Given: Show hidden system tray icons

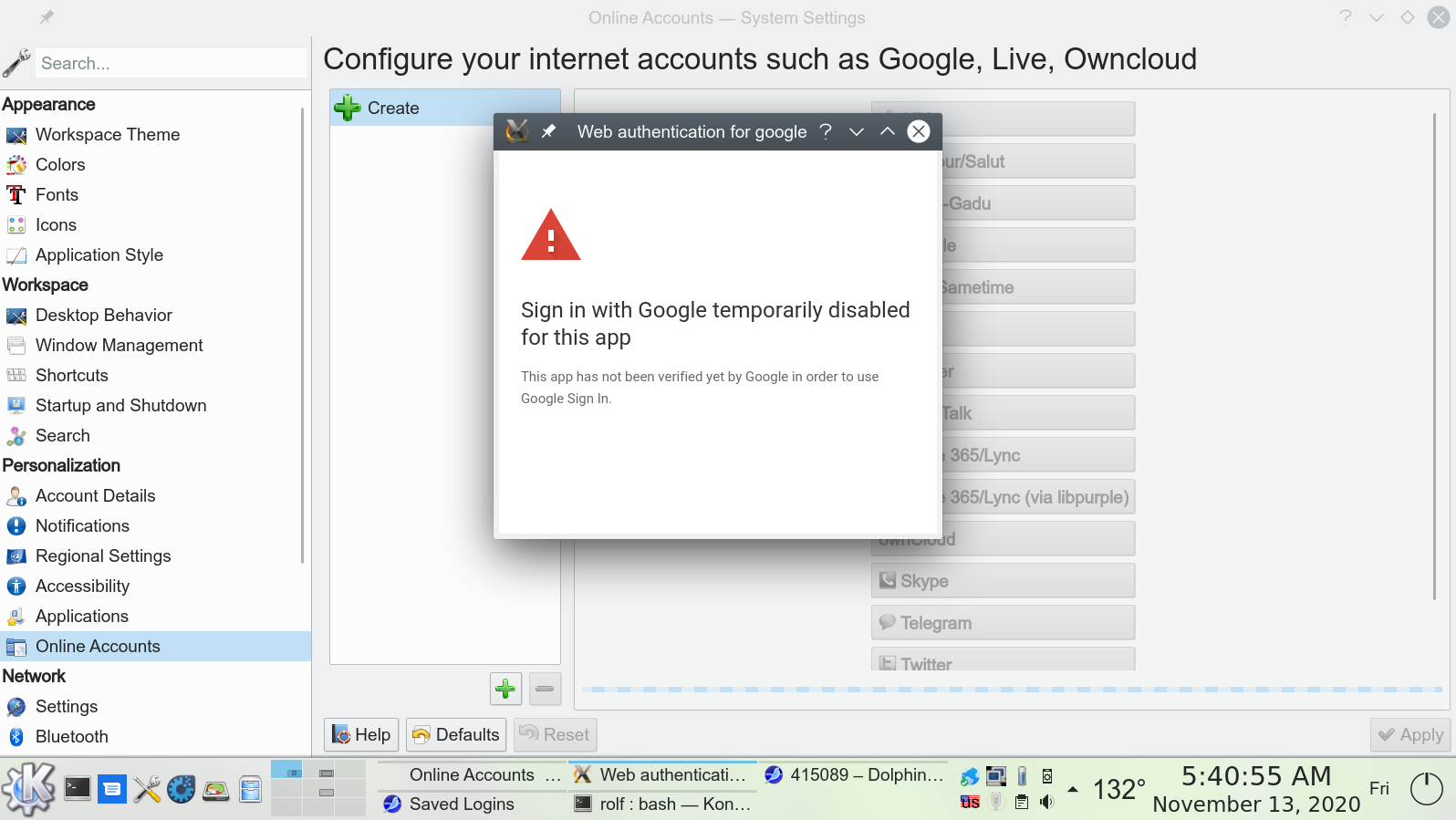Looking at the screenshot, I should tap(1073, 789).
